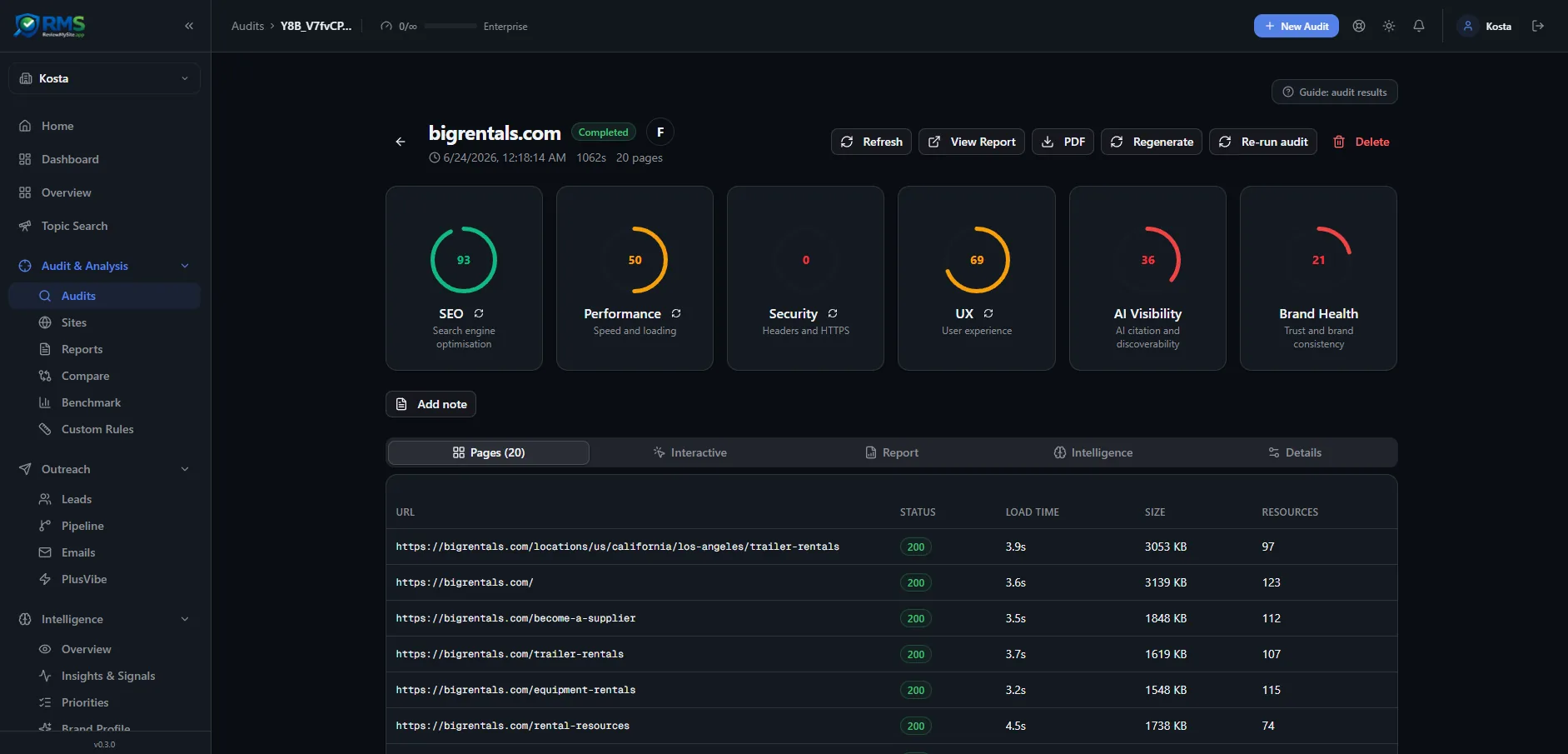
Task: Switch to the Report tab
Action: click(892, 452)
